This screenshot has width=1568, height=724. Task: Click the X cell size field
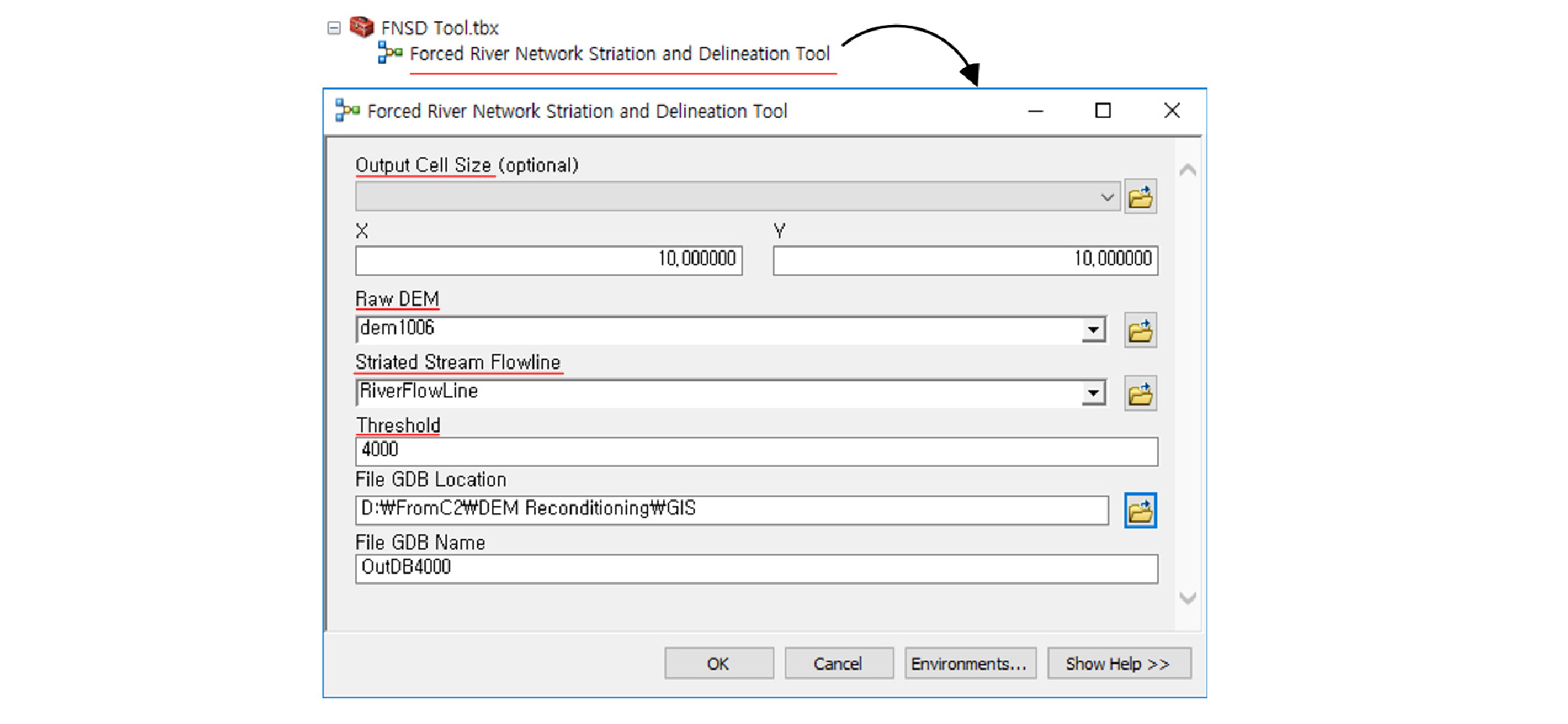coord(548,260)
